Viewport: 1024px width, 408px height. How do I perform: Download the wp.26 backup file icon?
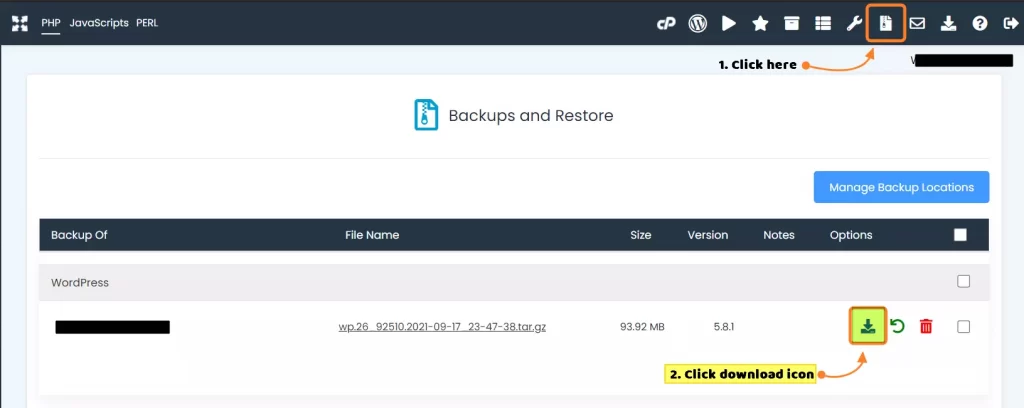(x=867, y=326)
